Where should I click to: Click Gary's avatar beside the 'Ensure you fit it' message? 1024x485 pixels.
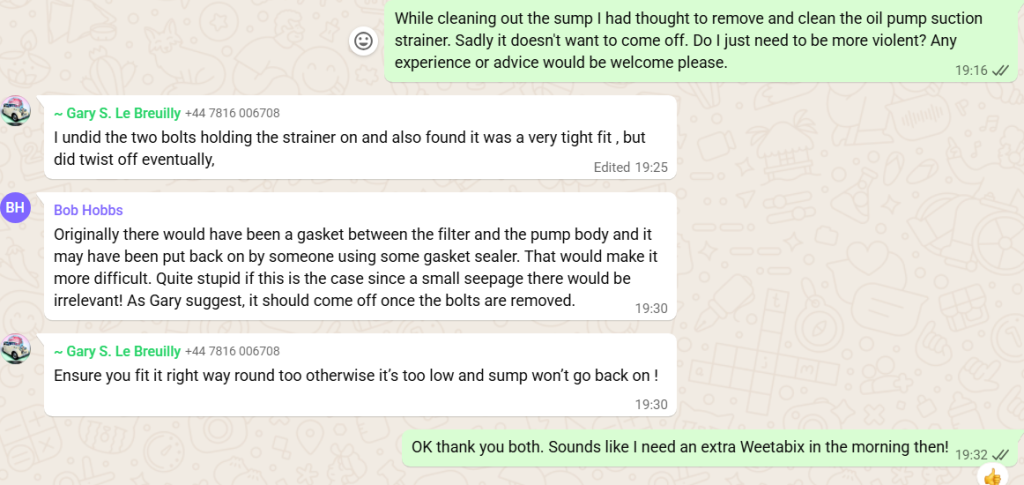click(15, 348)
